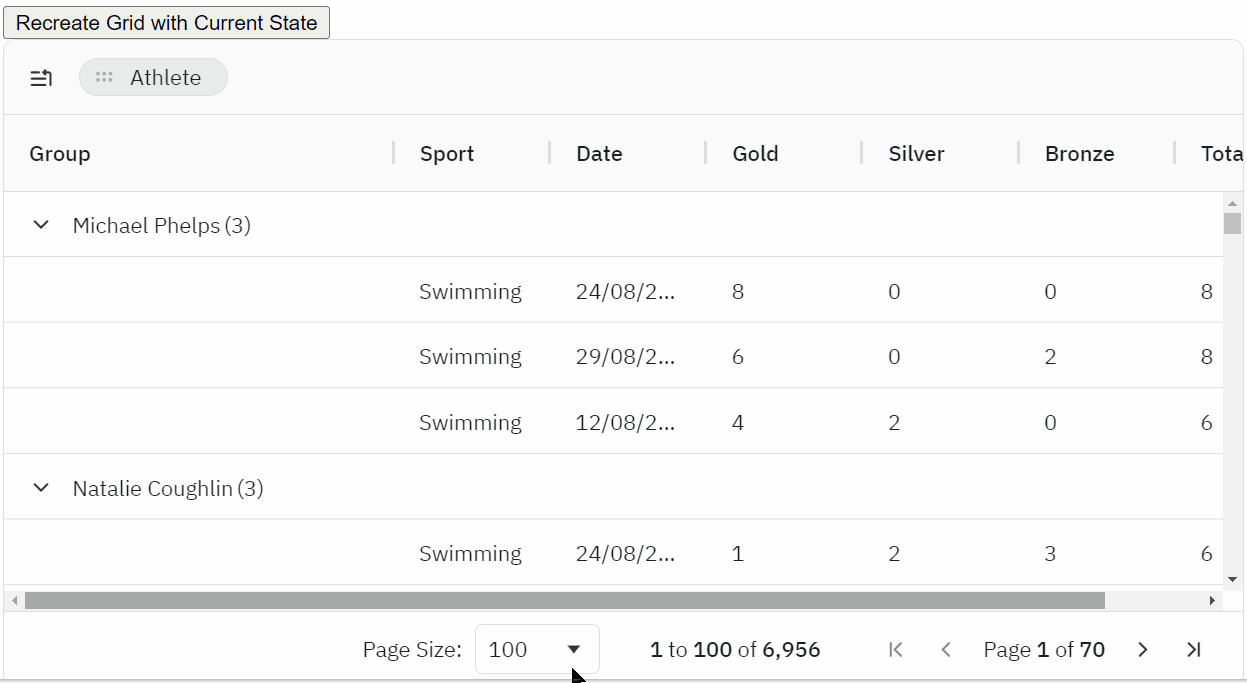The width and height of the screenshot is (1247, 683).
Task: Click the Group column header
Action: click(x=60, y=154)
